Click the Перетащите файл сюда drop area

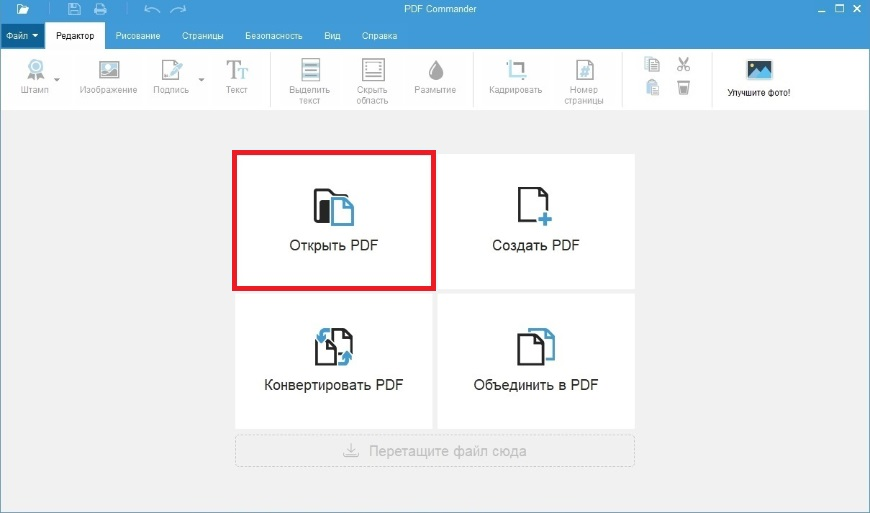point(434,451)
